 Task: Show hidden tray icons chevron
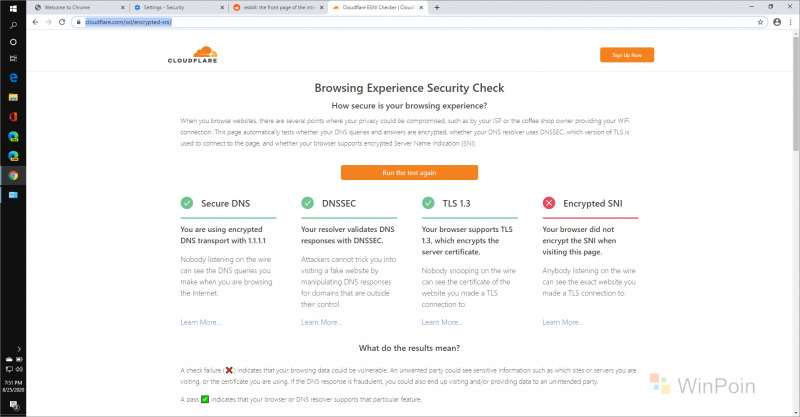point(19,349)
